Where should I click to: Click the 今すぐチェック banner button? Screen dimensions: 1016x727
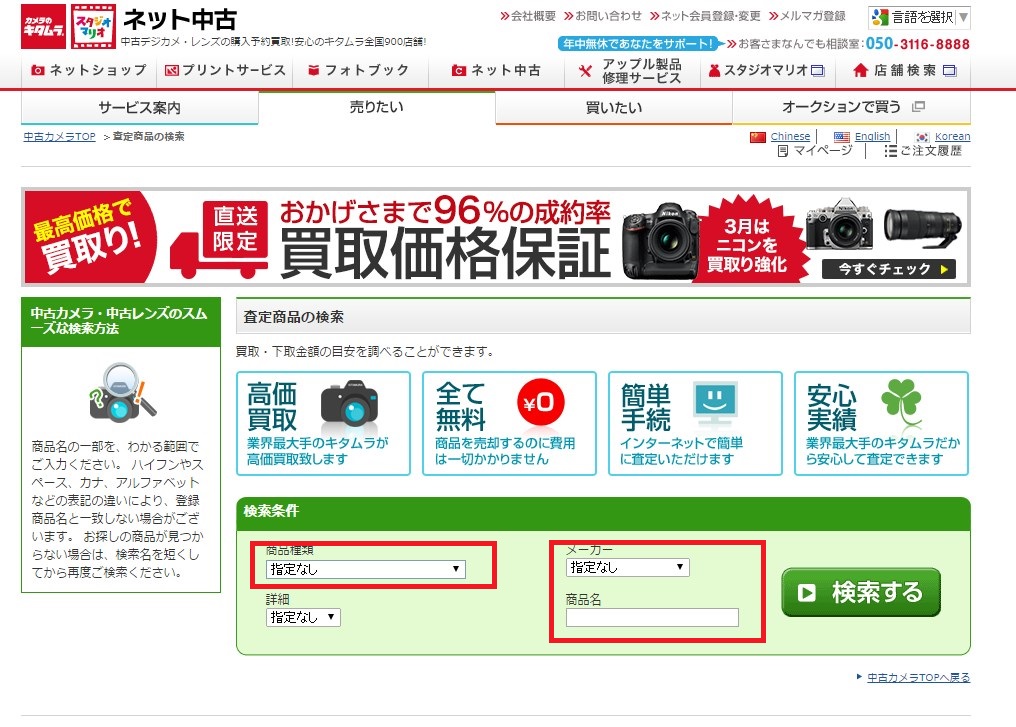tap(888, 269)
